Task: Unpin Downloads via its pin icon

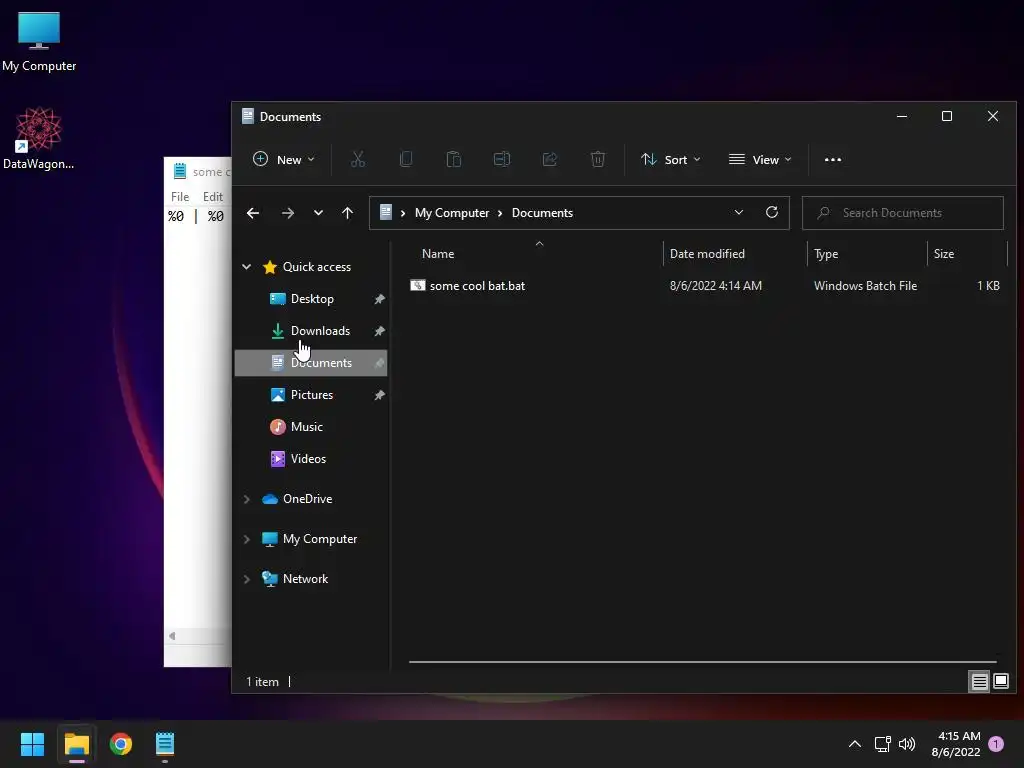Action: click(x=379, y=331)
